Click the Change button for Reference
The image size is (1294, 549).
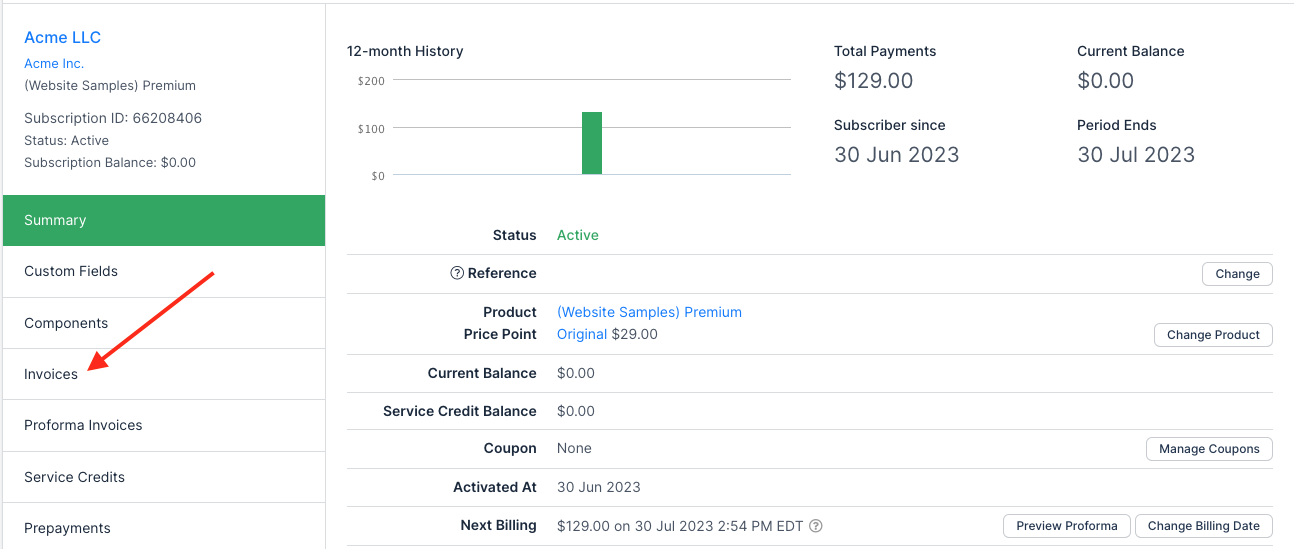1237,274
